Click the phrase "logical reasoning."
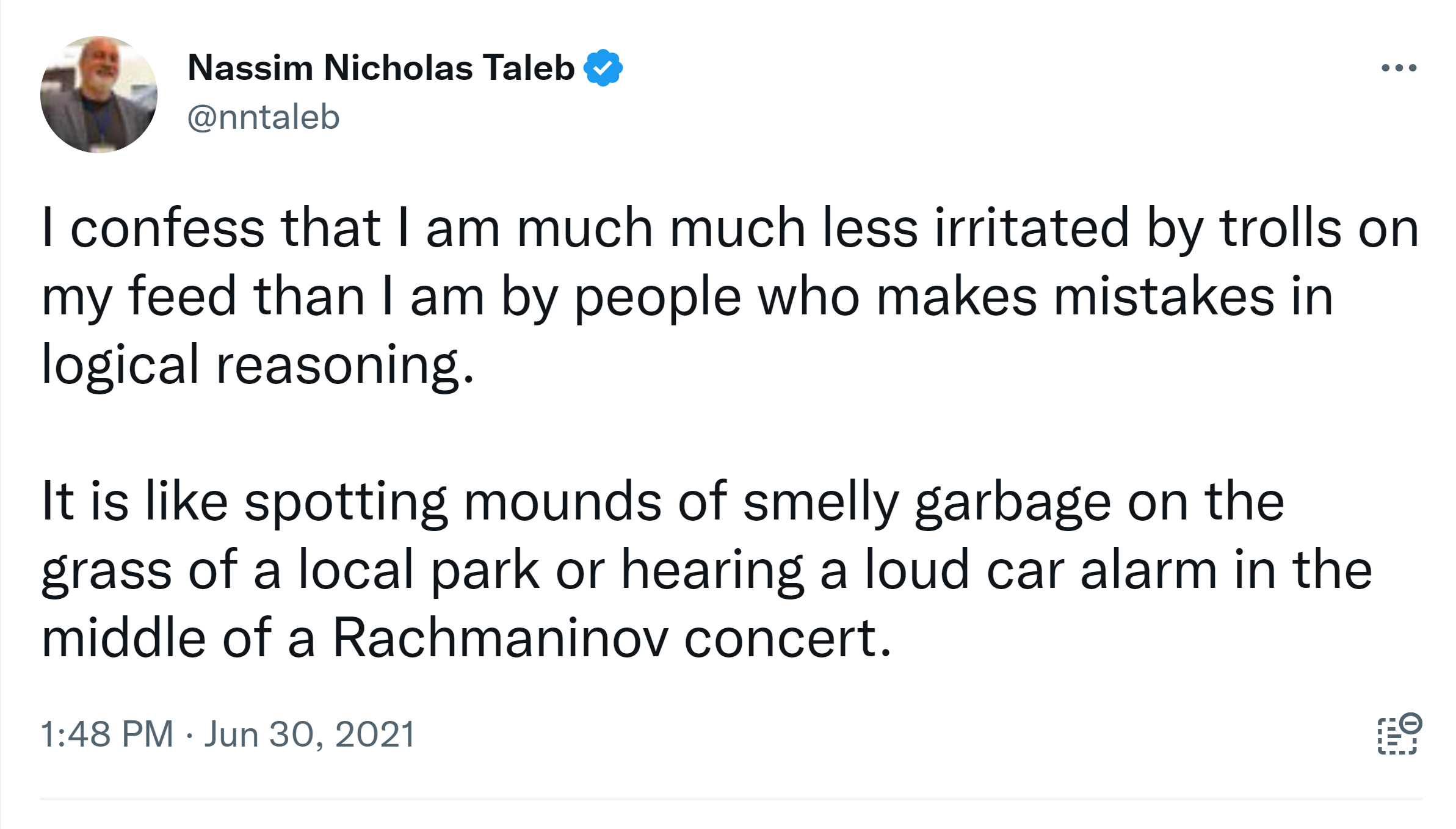Image resolution: width=1456 pixels, height=829 pixels. tap(258, 365)
